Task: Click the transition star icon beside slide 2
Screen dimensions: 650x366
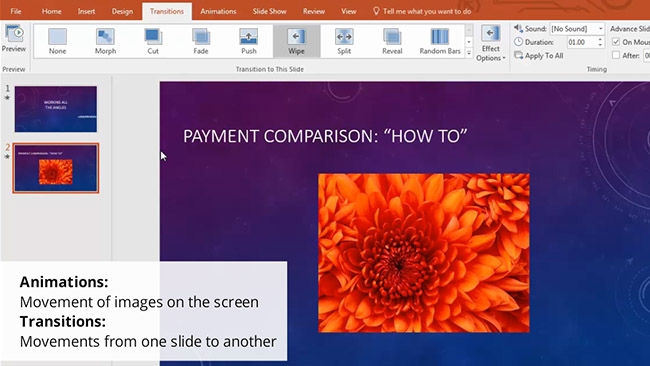Action: point(7,156)
